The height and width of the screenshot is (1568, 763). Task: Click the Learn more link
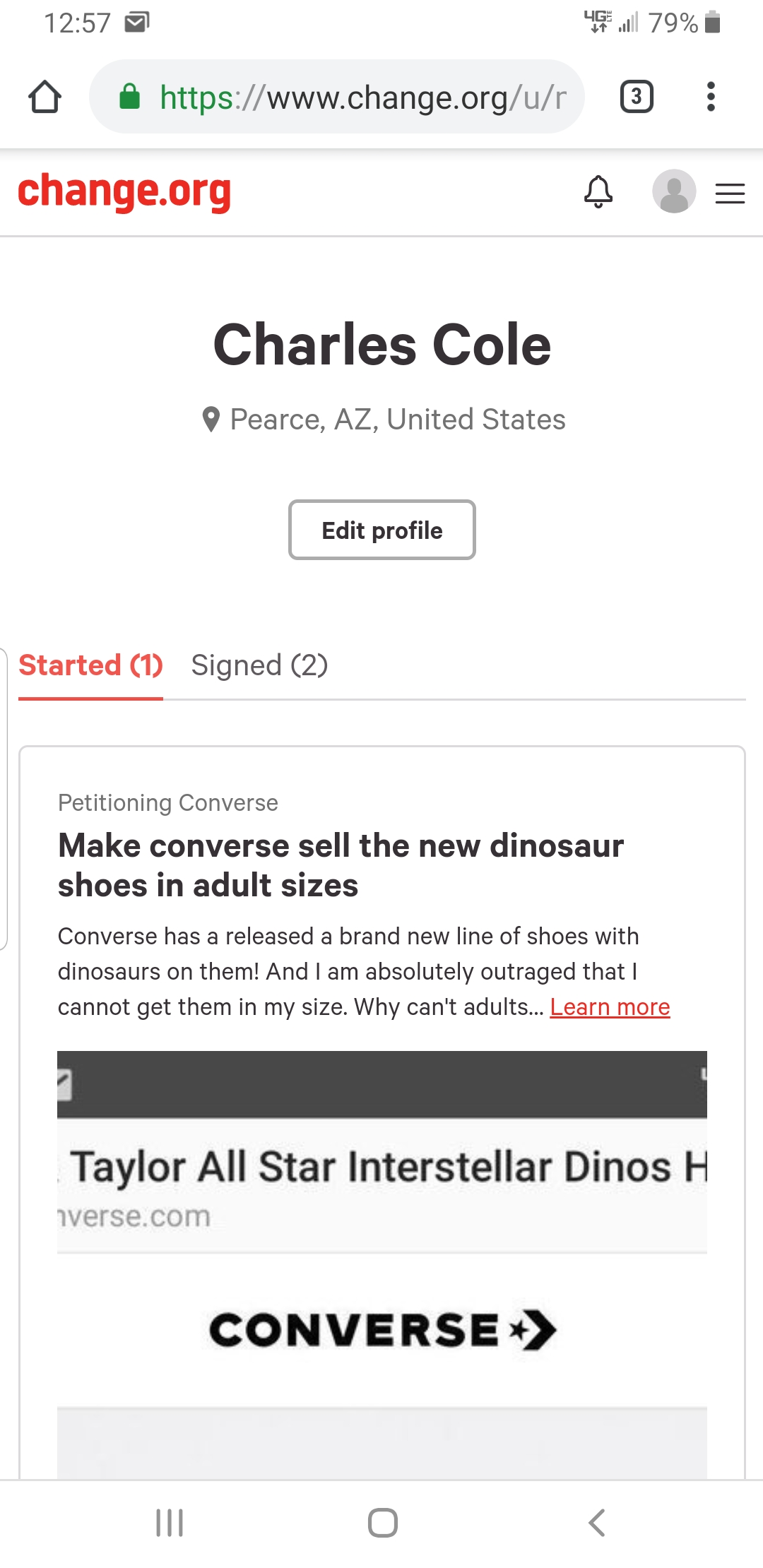[610, 1007]
